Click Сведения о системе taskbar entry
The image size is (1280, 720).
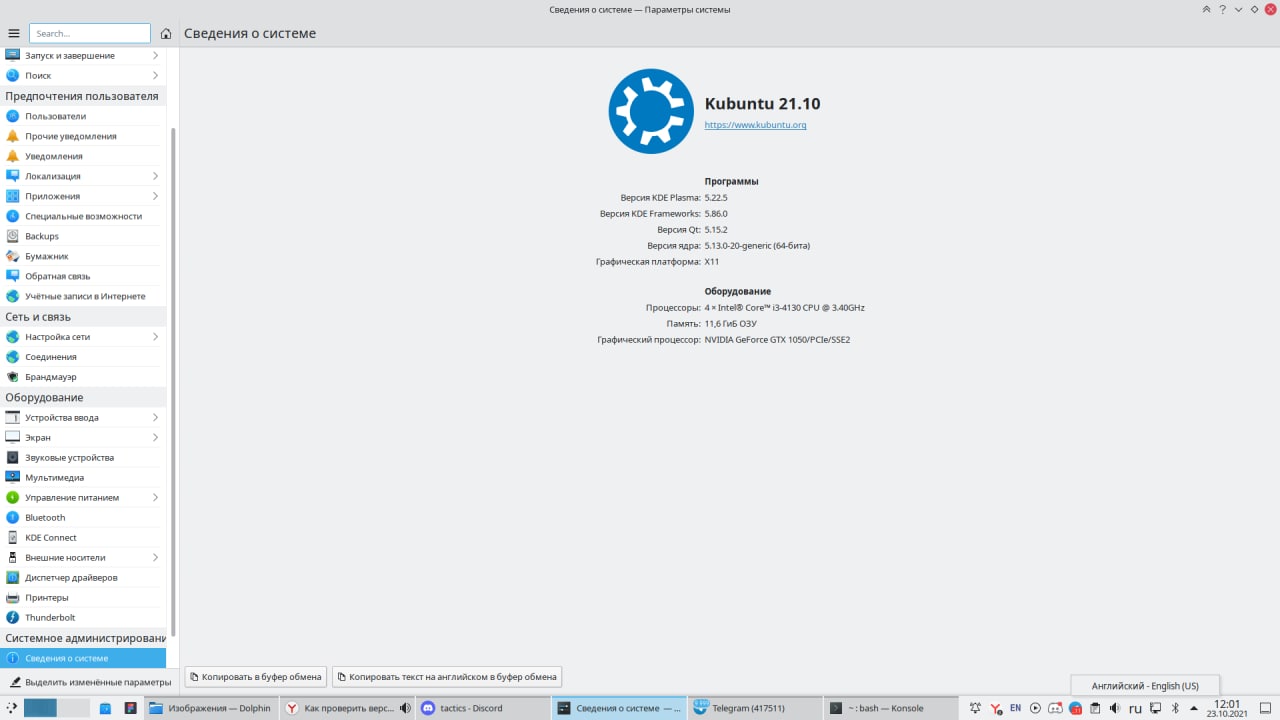(619, 708)
